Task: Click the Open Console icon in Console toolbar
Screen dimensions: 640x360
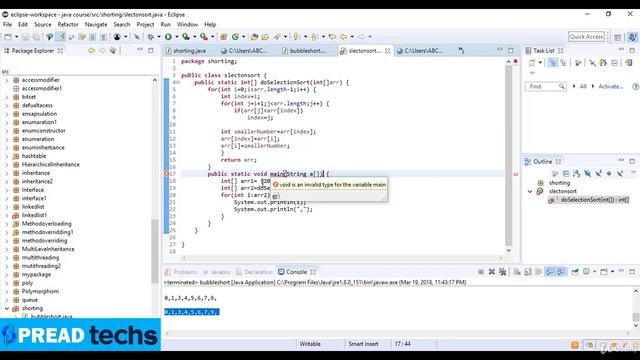Action: 604,272
